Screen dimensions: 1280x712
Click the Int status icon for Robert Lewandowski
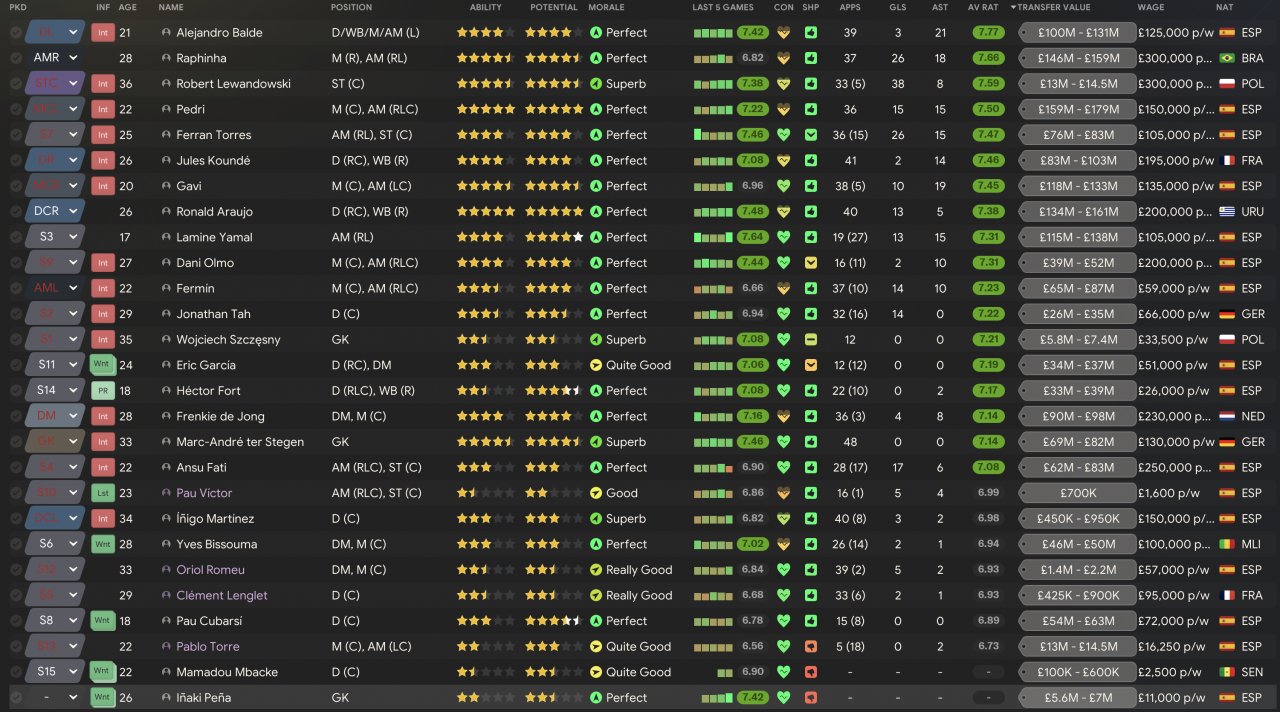(103, 83)
